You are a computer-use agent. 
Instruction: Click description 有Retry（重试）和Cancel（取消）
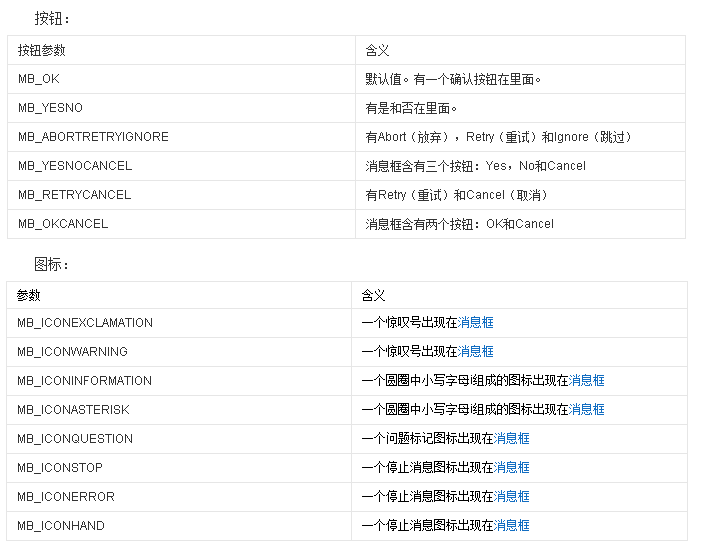tap(457, 195)
